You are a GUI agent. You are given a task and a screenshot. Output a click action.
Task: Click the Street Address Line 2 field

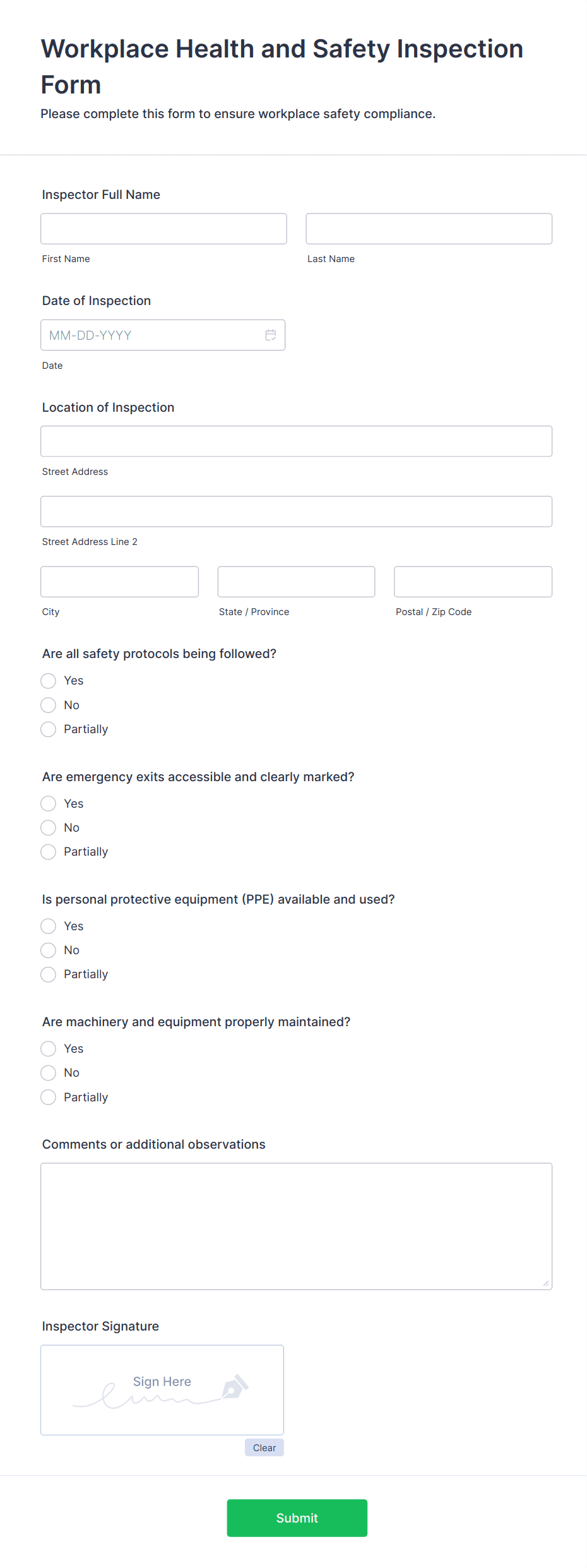click(296, 512)
